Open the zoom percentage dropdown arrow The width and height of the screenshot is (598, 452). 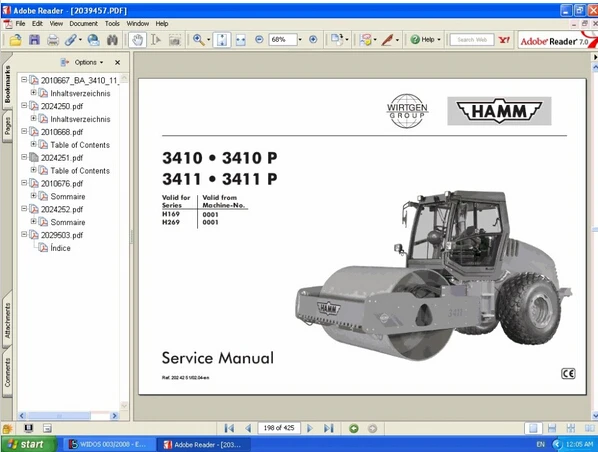coord(300,40)
